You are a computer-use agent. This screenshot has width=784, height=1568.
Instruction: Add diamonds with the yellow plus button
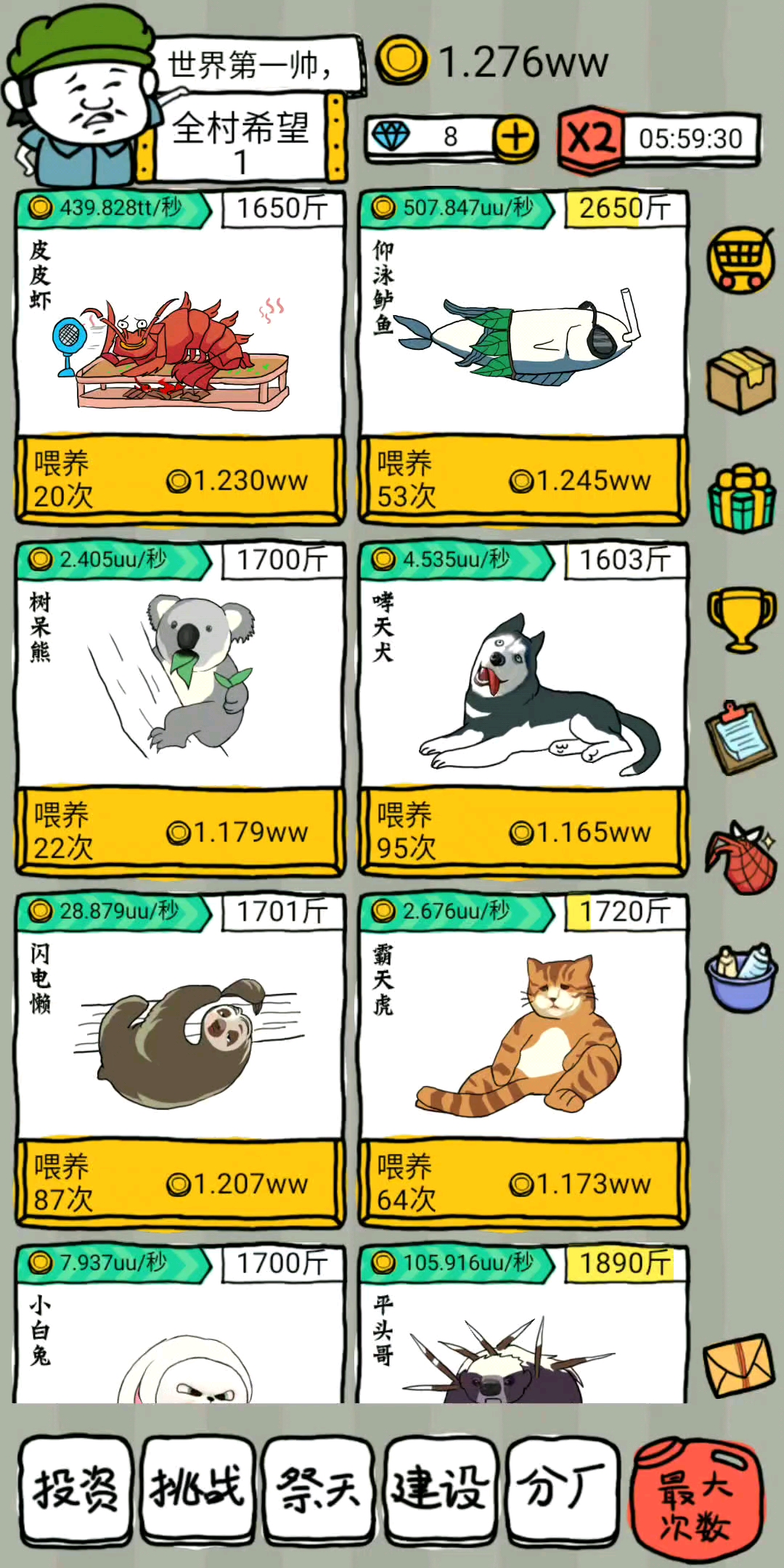[515, 137]
